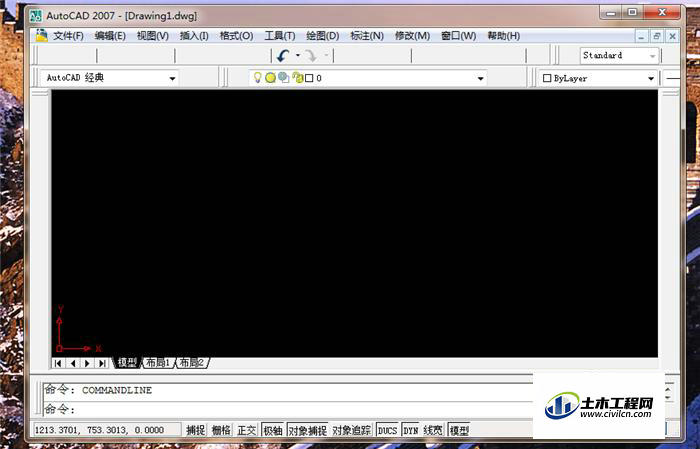The width and height of the screenshot is (700, 449).
Task: Minimize the Drawing1.dwg document window
Action: tap(642, 37)
